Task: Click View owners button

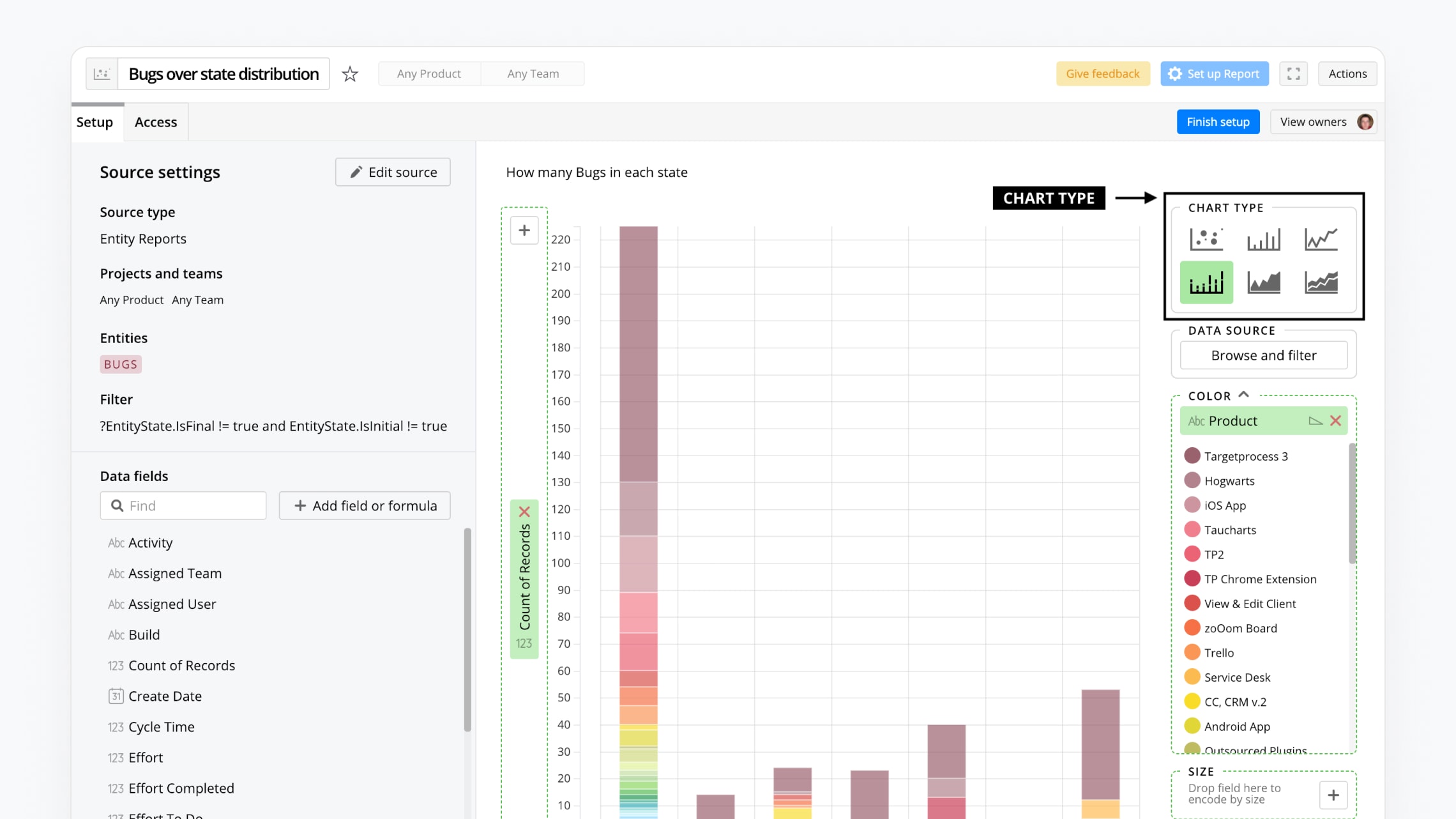Action: click(x=1323, y=121)
